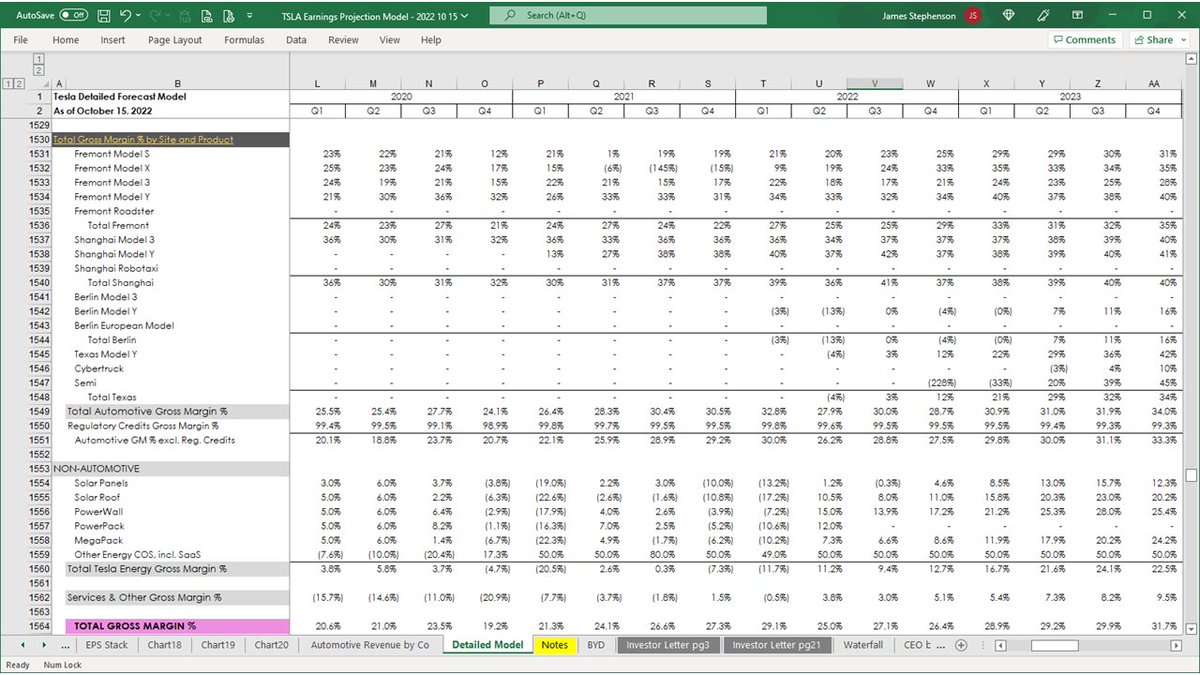The width and height of the screenshot is (1200, 675).
Task: Switch to the Insert ribbon tab
Action: click(113, 40)
